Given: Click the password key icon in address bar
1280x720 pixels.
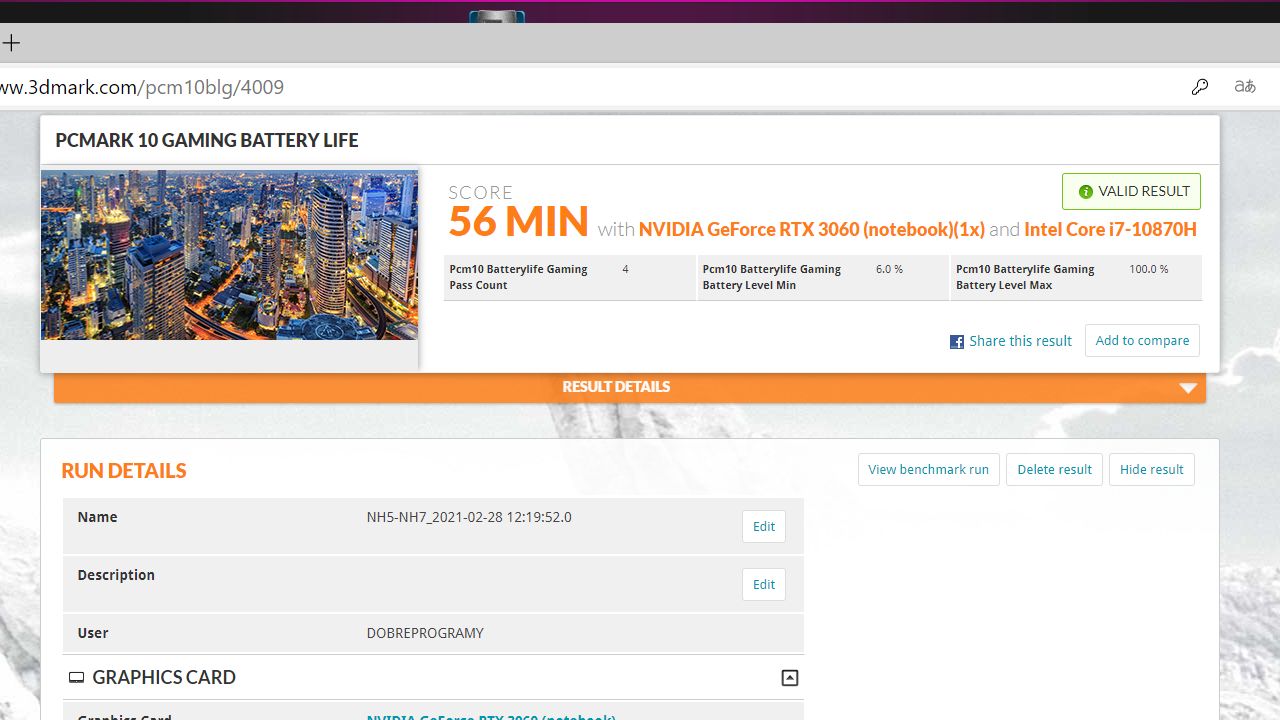Looking at the screenshot, I should pyautogui.click(x=1200, y=87).
